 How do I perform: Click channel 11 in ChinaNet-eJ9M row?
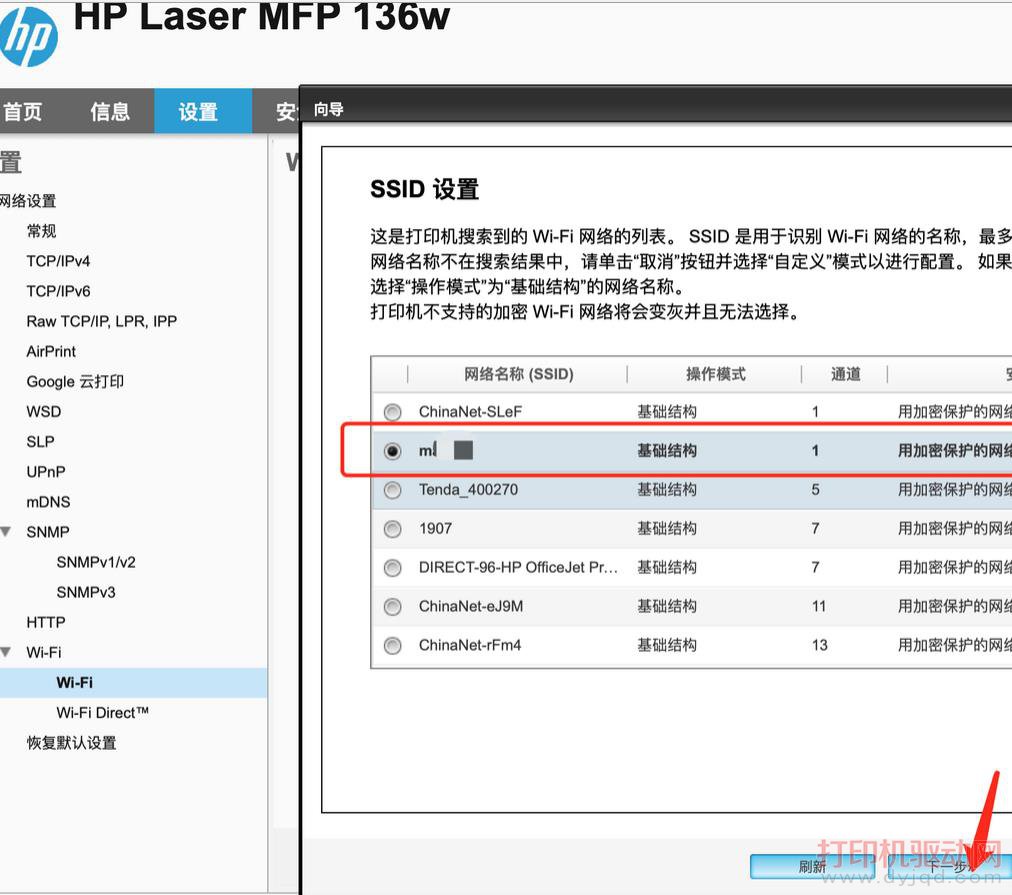coord(819,607)
